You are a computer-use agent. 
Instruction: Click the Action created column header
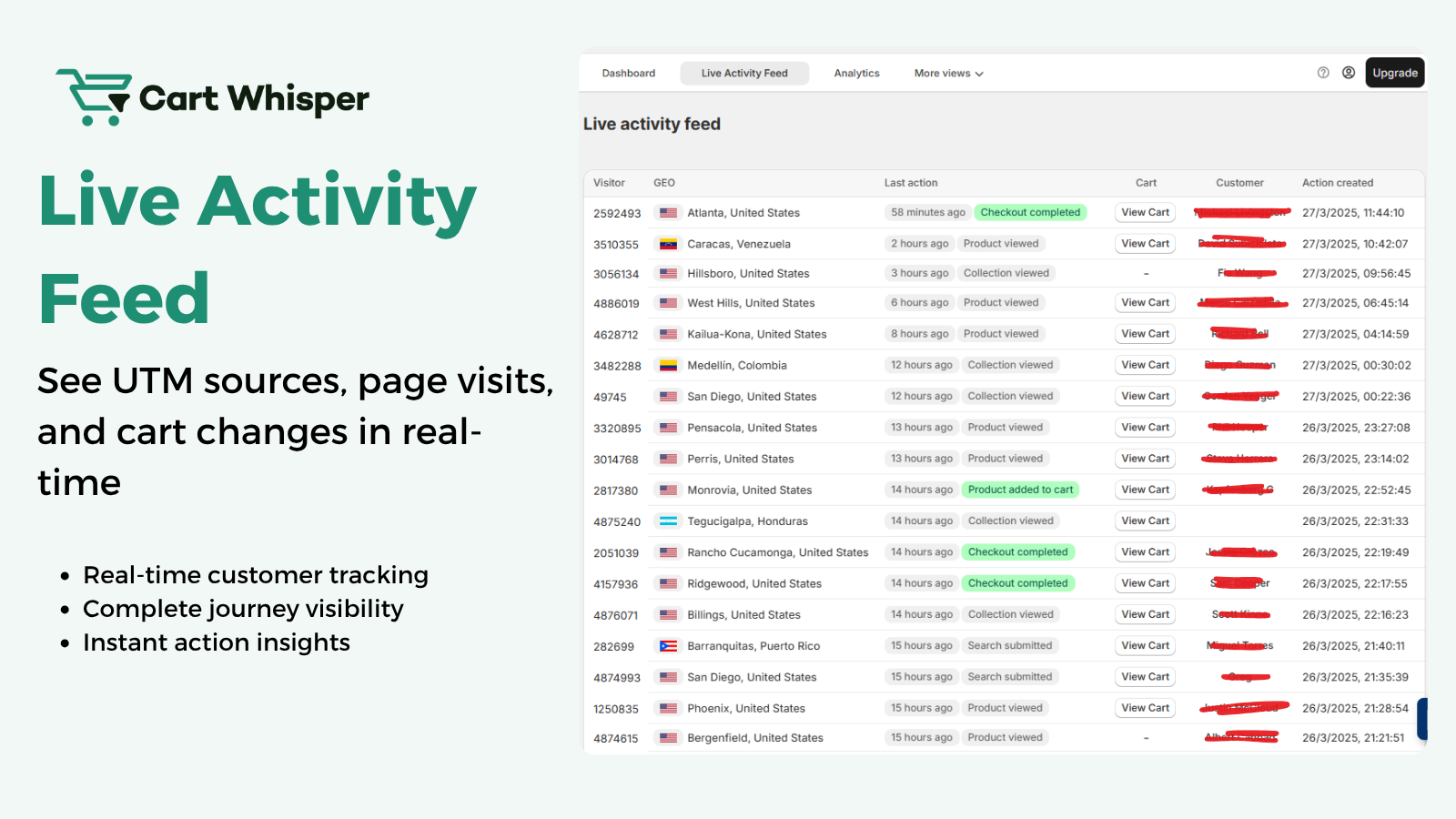point(1338,183)
